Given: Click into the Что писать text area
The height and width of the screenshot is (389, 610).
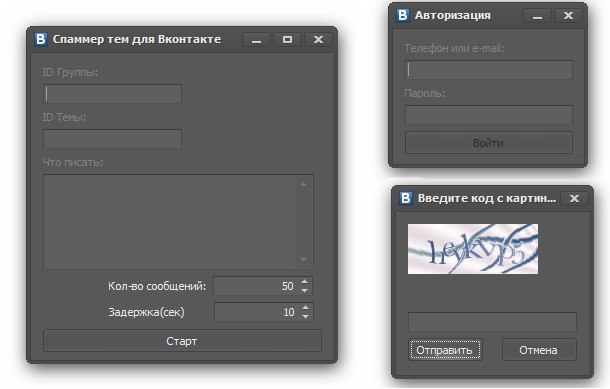Looking at the screenshot, I should 178,222.
